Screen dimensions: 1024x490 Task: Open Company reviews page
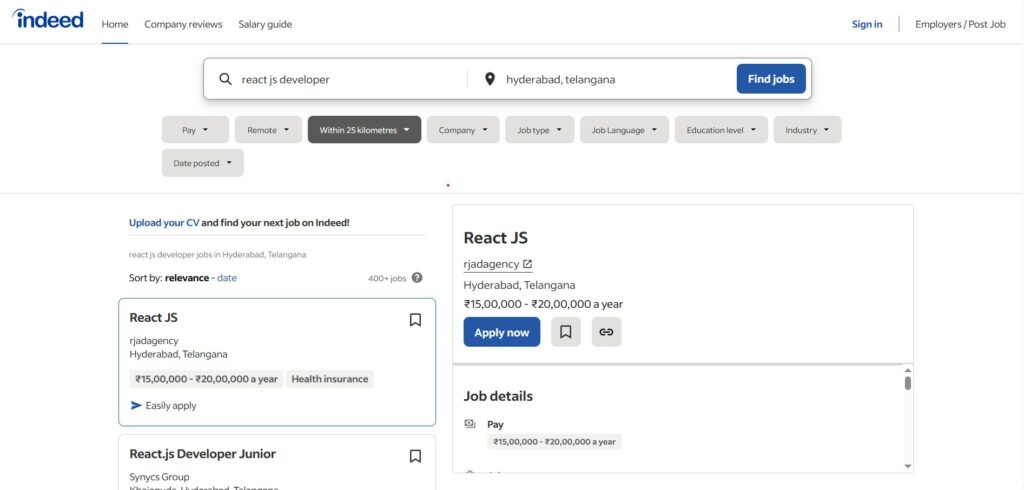point(184,24)
